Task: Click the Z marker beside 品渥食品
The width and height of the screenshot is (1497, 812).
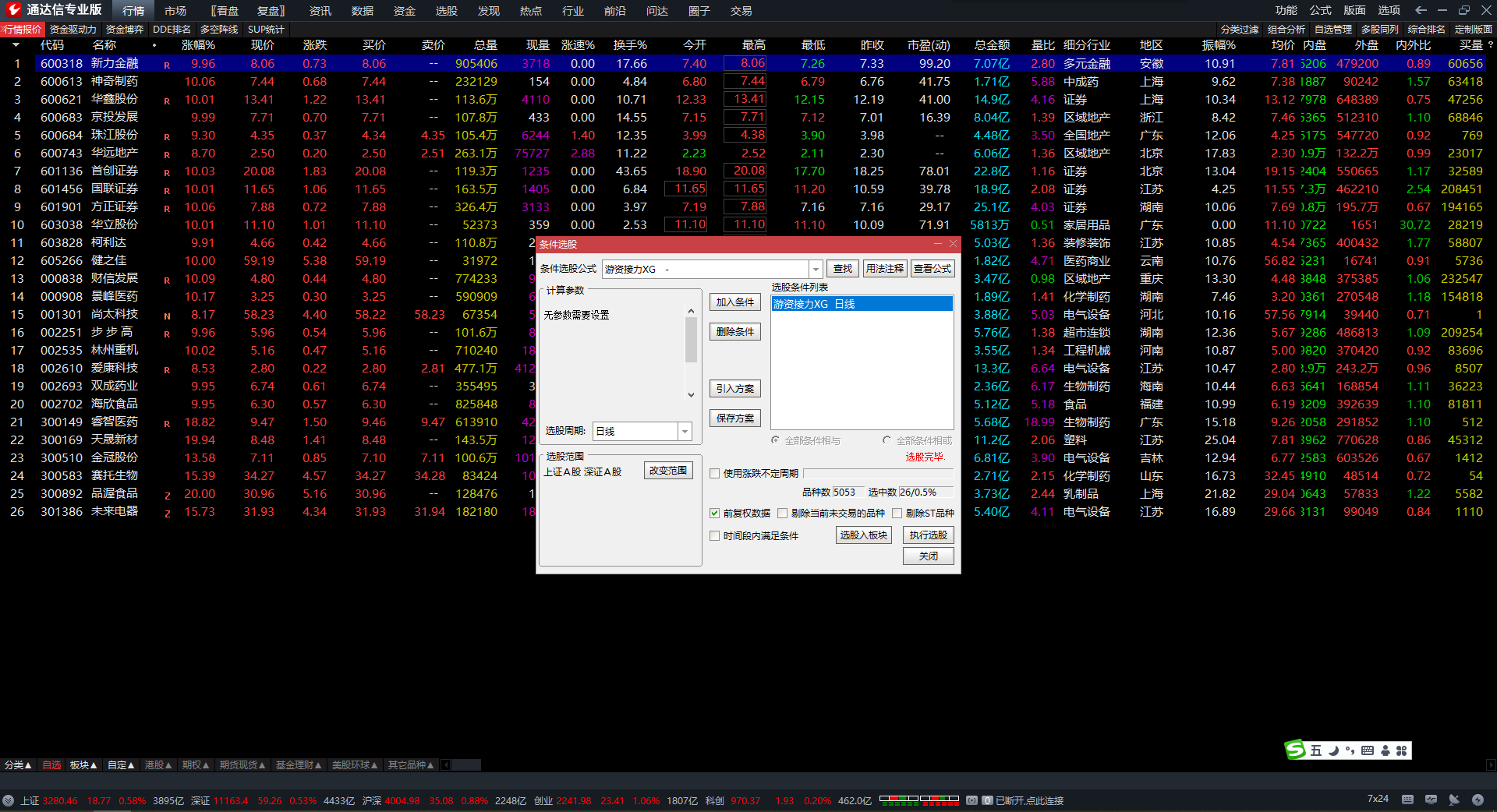Action: point(167,495)
